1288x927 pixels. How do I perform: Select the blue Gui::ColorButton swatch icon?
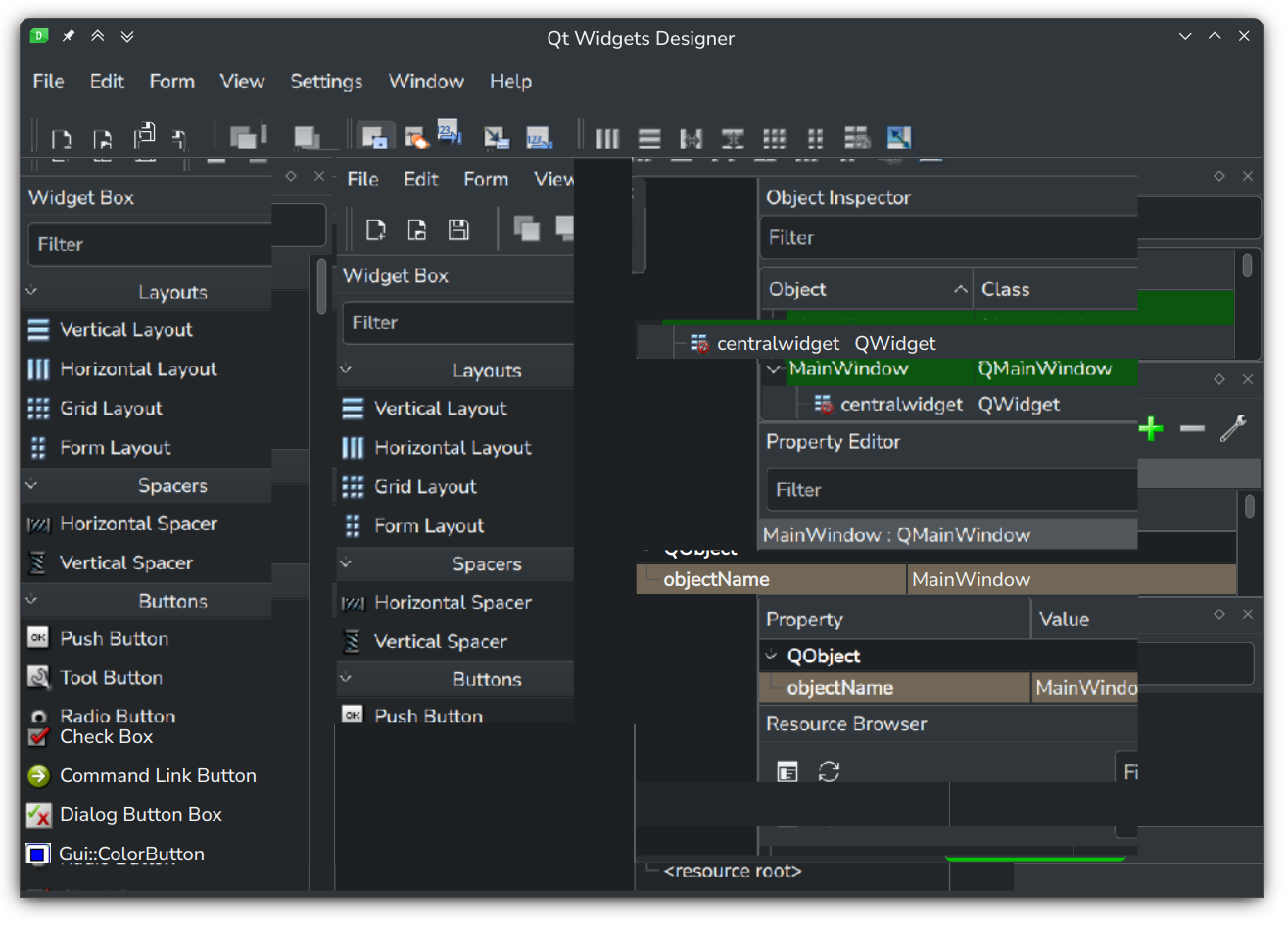click(38, 854)
